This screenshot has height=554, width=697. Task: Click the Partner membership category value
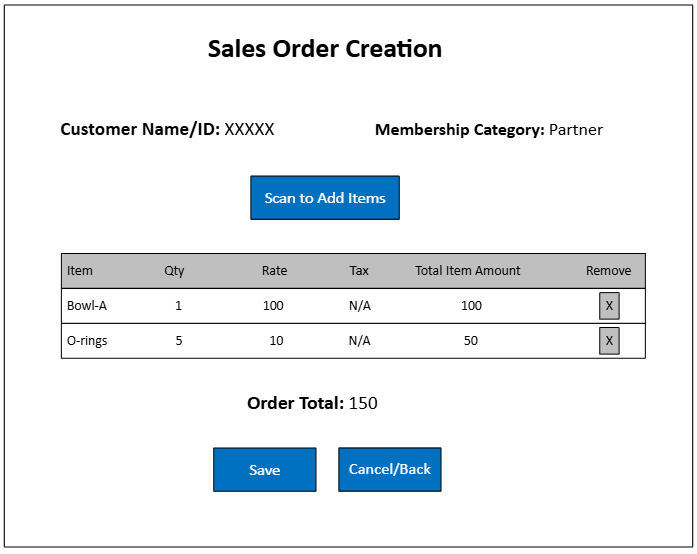(x=576, y=130)
